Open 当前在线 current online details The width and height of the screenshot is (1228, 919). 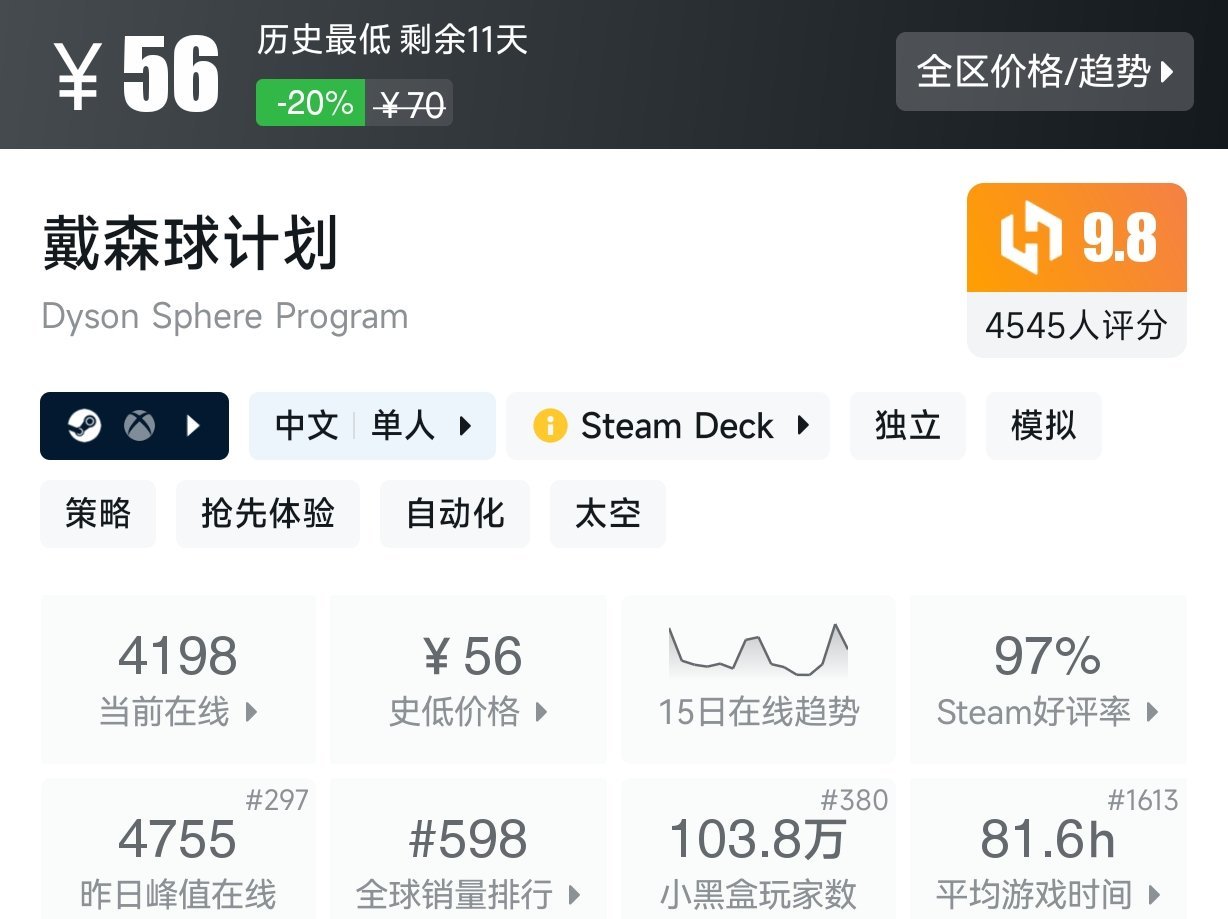(178, 680)
